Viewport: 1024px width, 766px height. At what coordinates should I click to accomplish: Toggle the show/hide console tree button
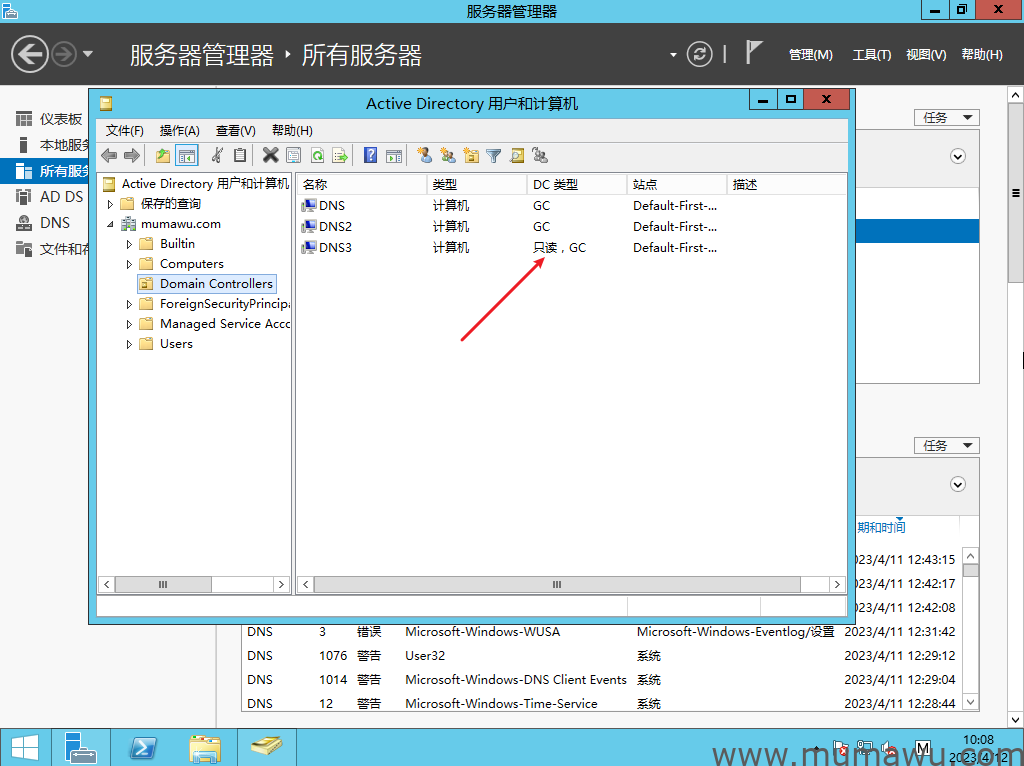pos(186,155)
